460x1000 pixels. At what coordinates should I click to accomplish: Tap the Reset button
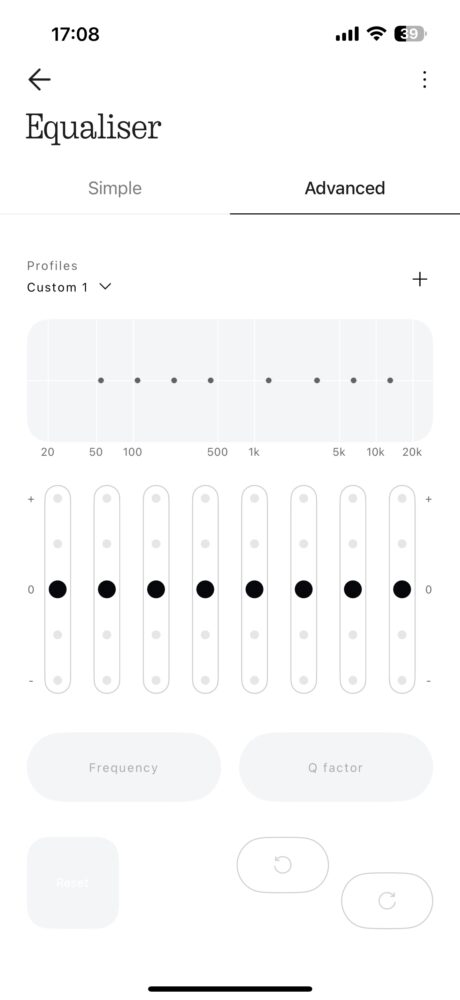[x=73, y=883]
